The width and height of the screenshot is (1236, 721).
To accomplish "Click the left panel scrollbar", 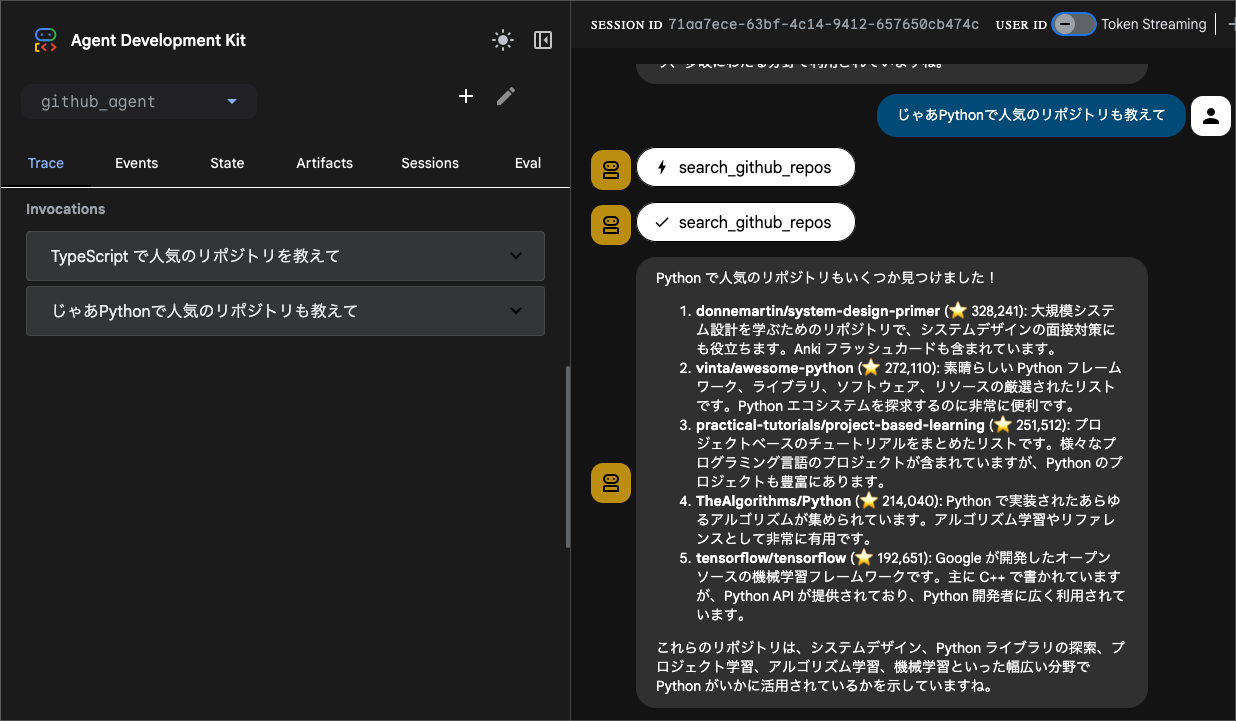I will (568, 457).
